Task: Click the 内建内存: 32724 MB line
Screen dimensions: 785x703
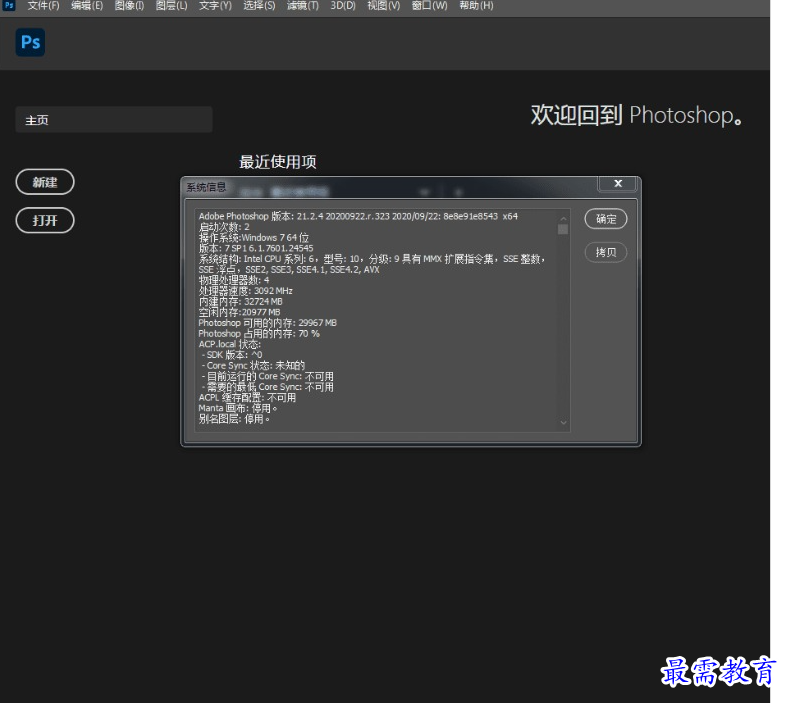Action: point(240,301)
